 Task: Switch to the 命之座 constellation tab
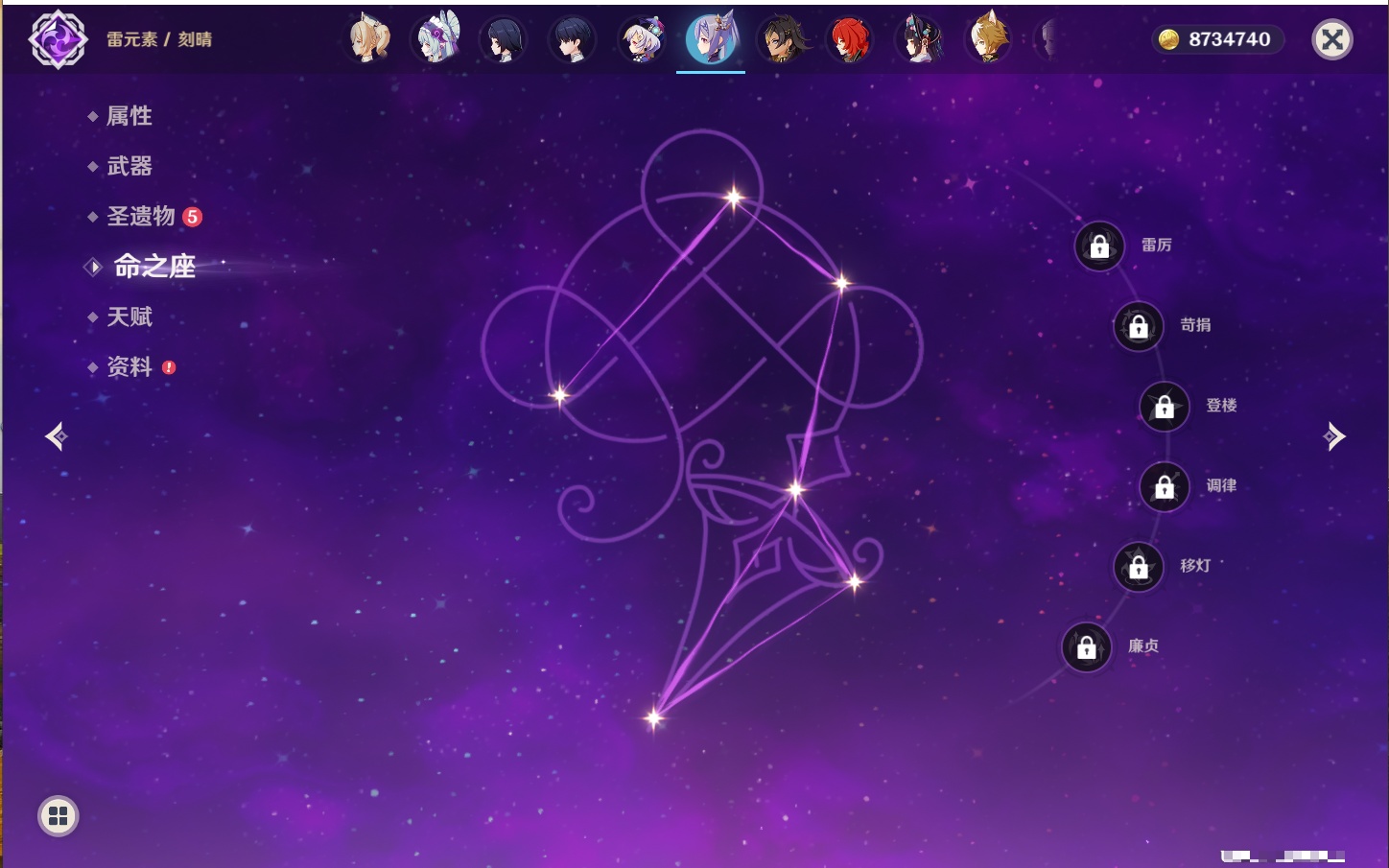pyautogui.click(x=153, y=266)
